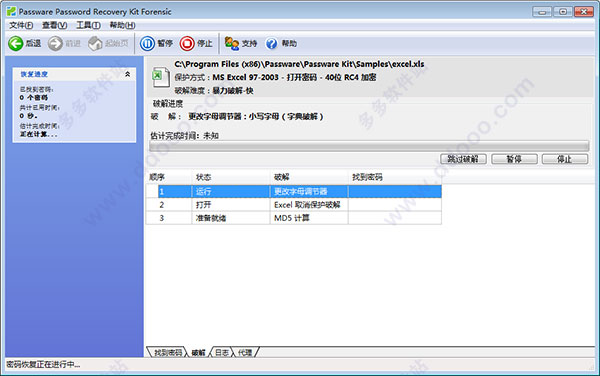Click the '0 个密码' passwords found value
Viewport: 600px width, 376px height.
(34, 98)
